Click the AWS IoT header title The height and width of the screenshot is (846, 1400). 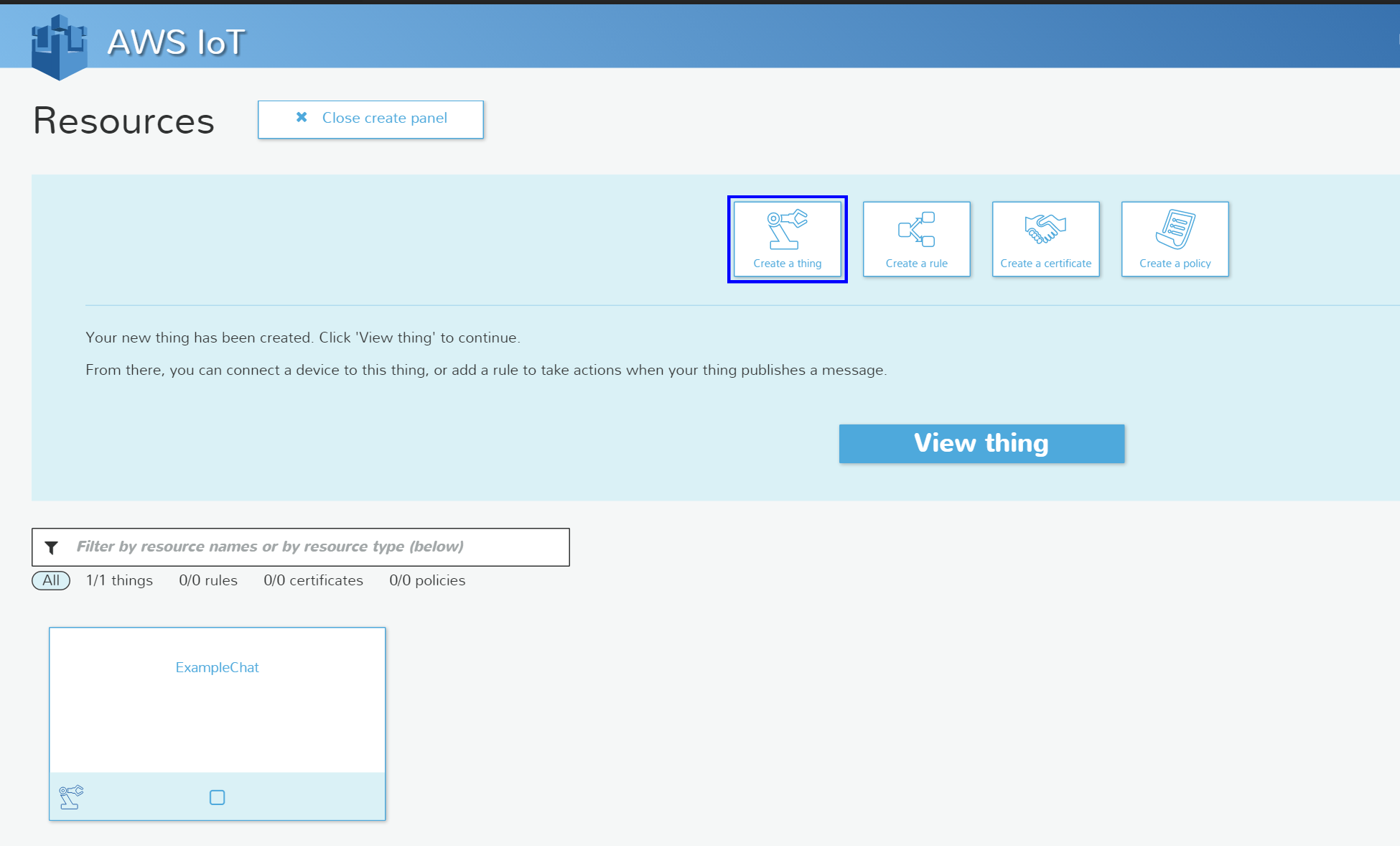pos(176,42)
